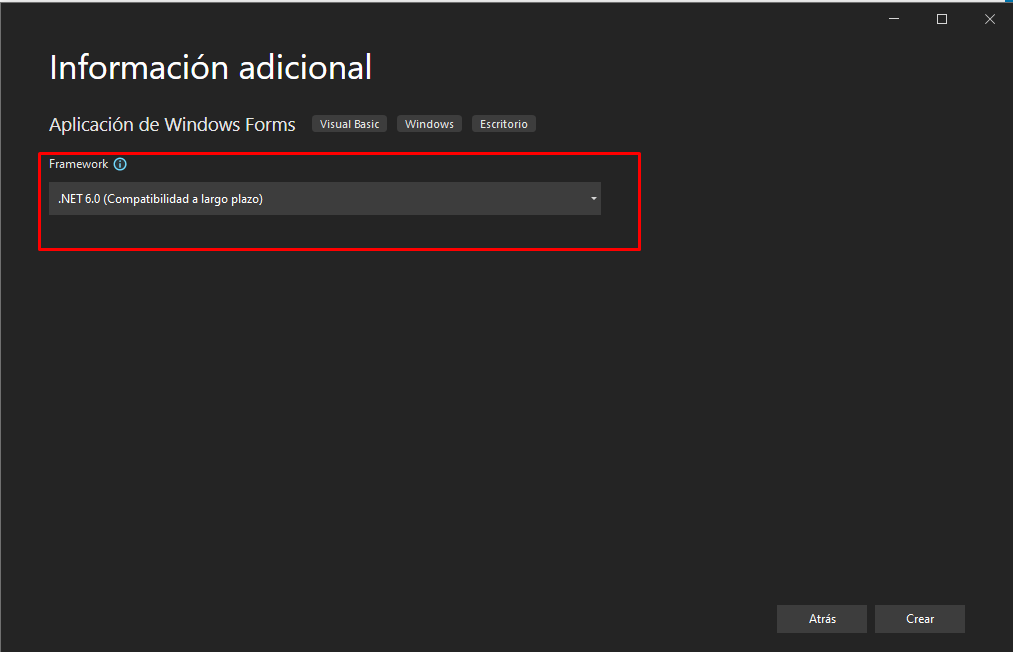Click the word 'Forms' in the template name
Viewport: 1013px width, 652px height.
click(x=269, y=125)
